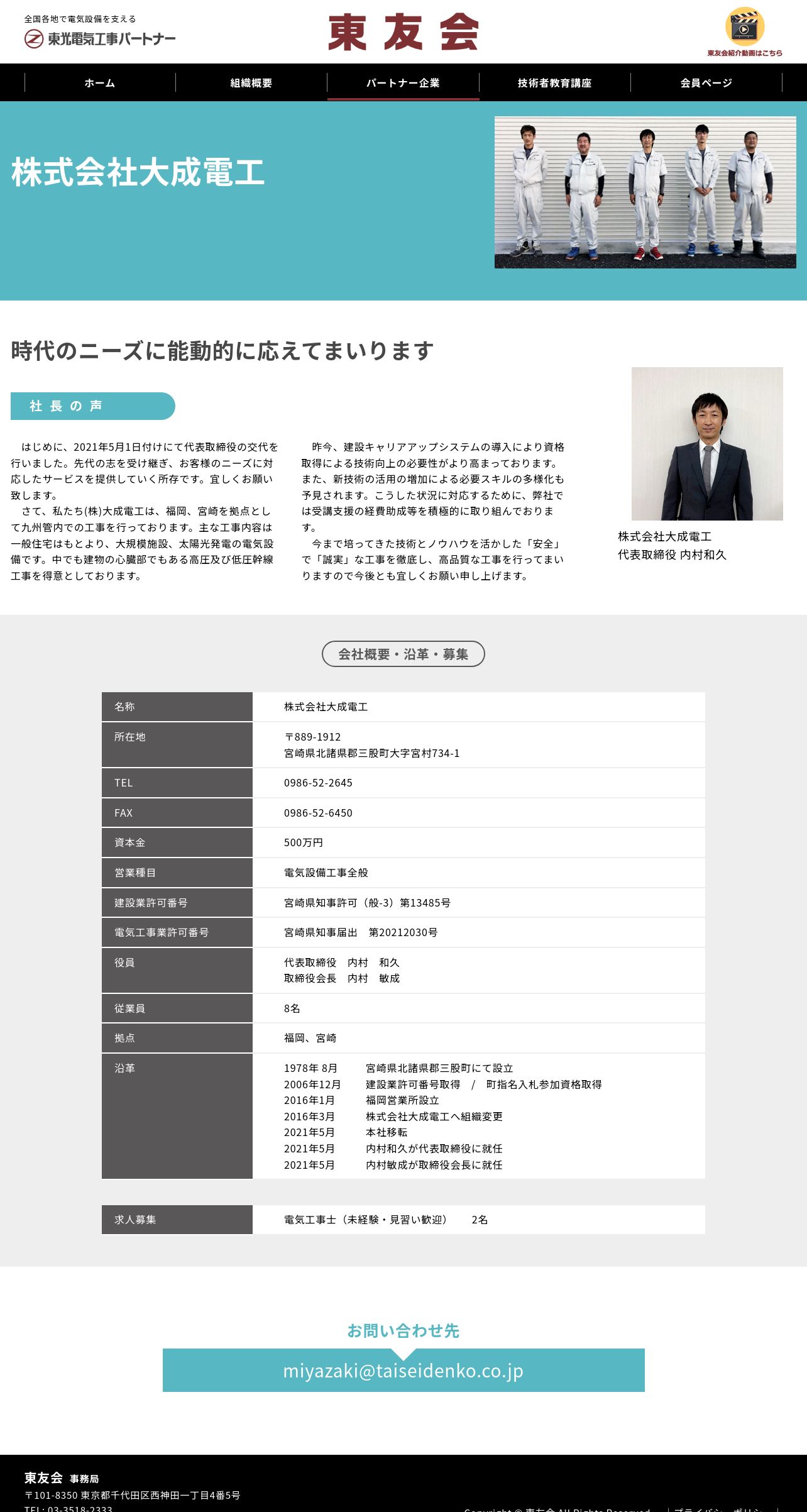
Task: Click the history entry 福岡営業所設立
Action: 402,1100
